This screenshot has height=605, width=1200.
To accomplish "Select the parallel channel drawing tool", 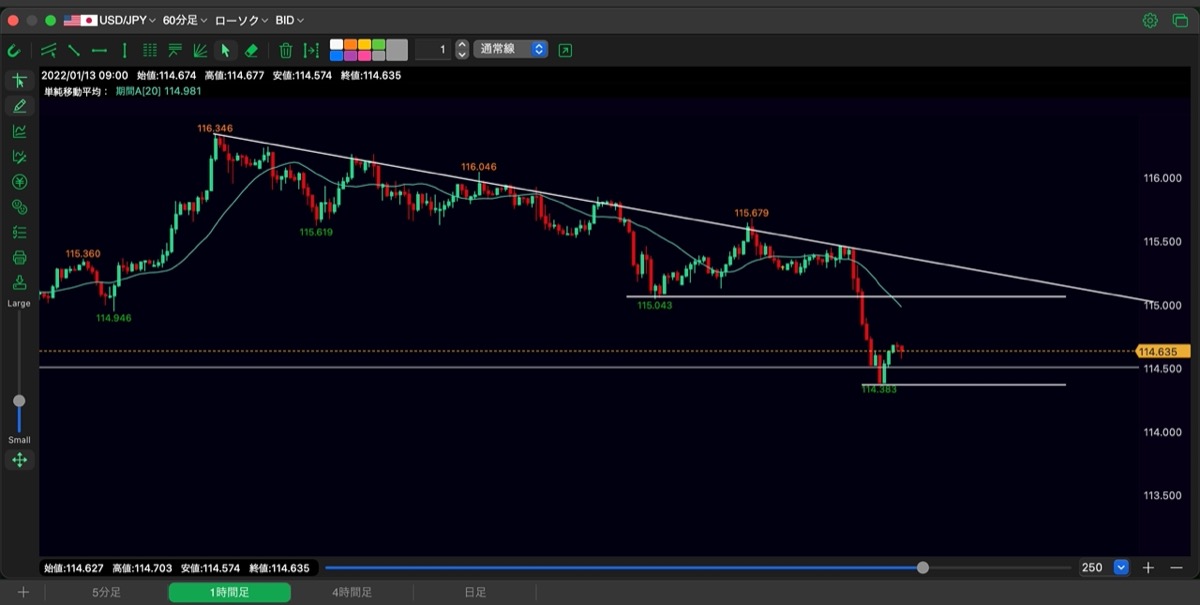I will coord(49,50).
